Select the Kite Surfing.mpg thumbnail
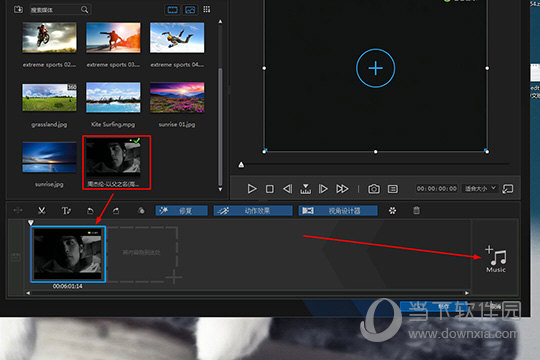 [113, 97]
